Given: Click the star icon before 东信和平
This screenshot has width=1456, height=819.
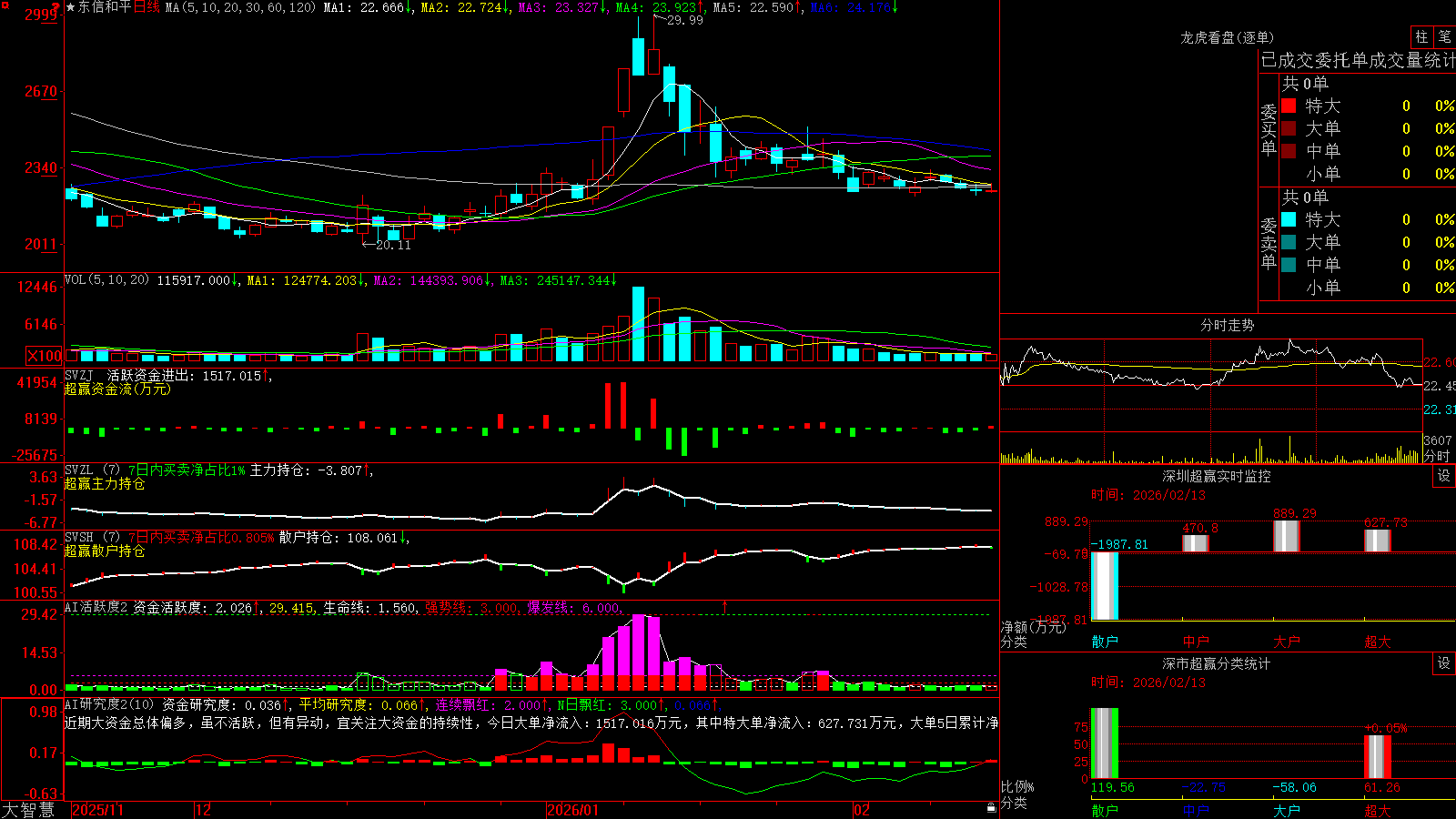Looking at the screenshot, I should [71, 7].
